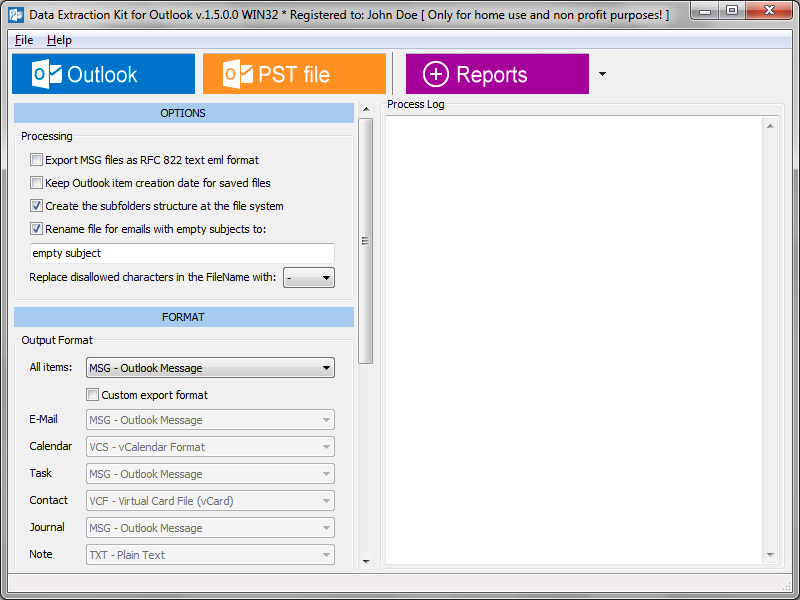800x600 pixels.
Task: Click the options panel vertical scrollbar thumb
Action: pyautogui.click(x=365, y=241)
